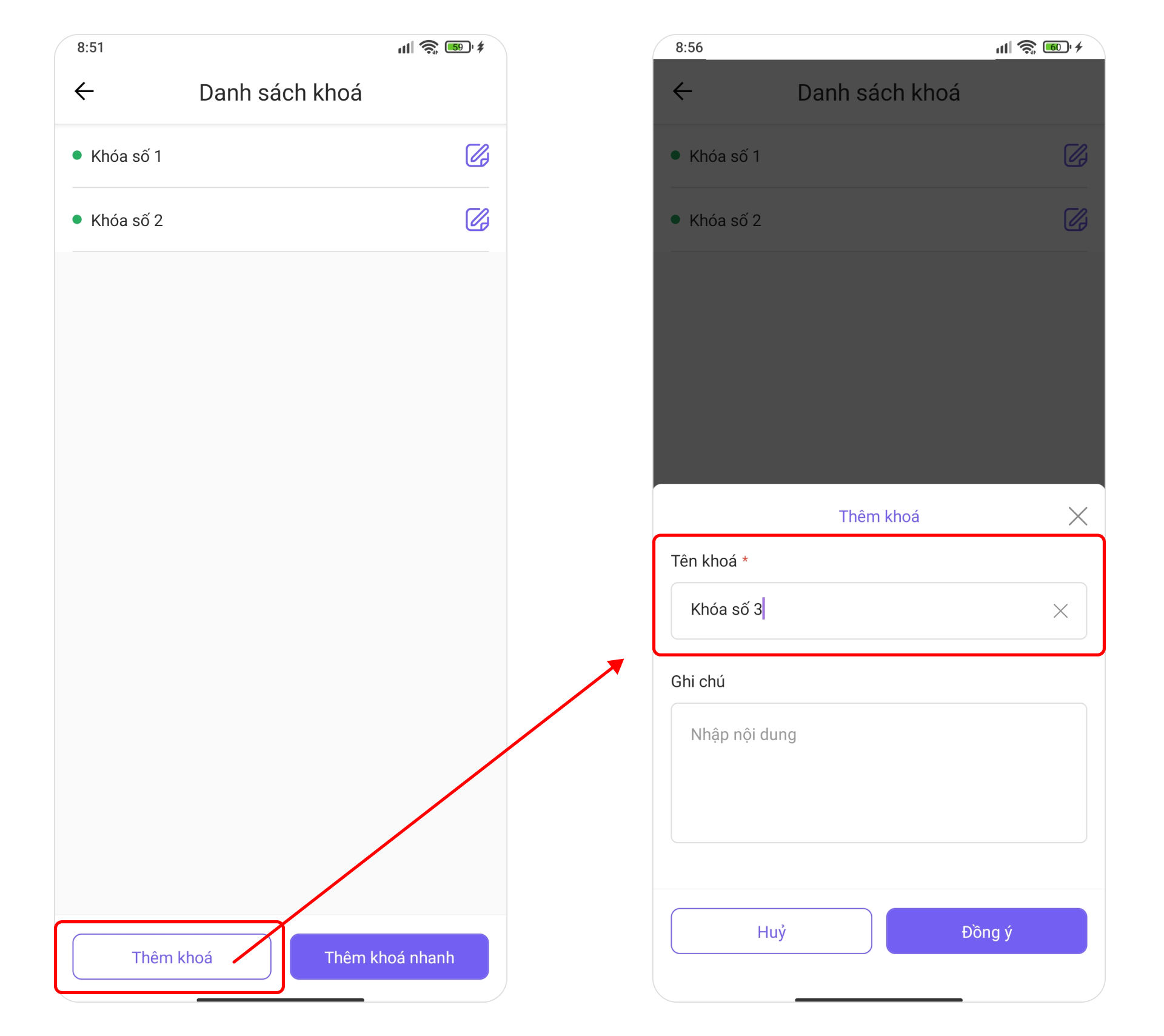1164x1036 pixels.
Task: Tap WiFi icon in left status bar
Action: click(429, 47)
